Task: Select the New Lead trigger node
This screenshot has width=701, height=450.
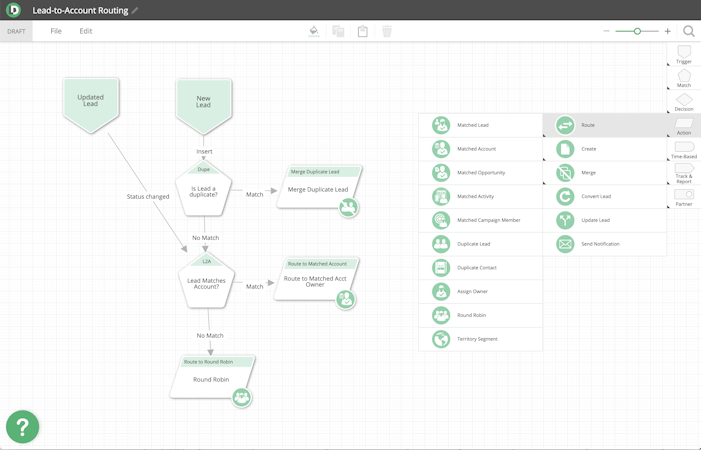Action: [203, 106]
